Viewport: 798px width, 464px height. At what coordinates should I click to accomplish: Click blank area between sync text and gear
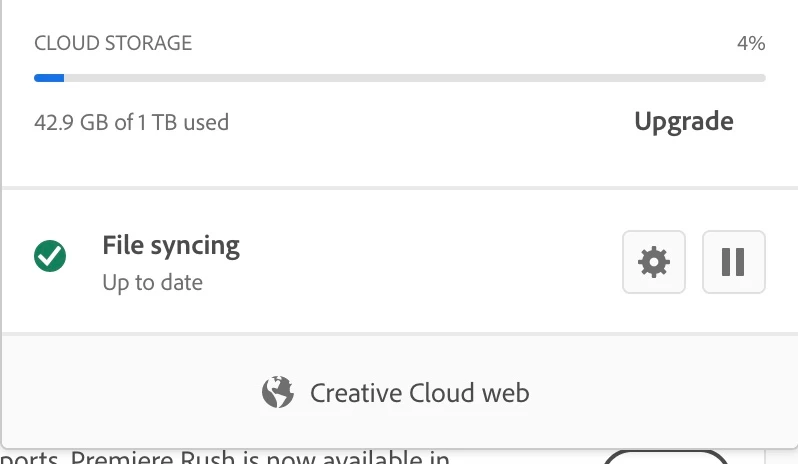click(x=430, y=262)
